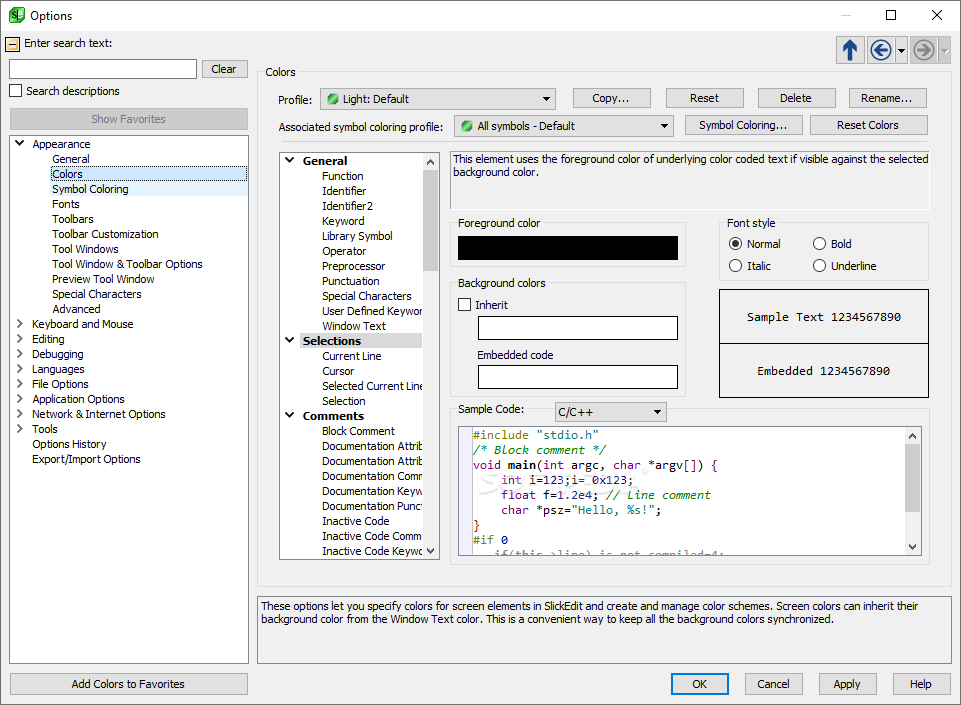The width and height of the screenshot is (961, 705).
Task: Select Fonts in the options tree
Action: tap(66, 204)
